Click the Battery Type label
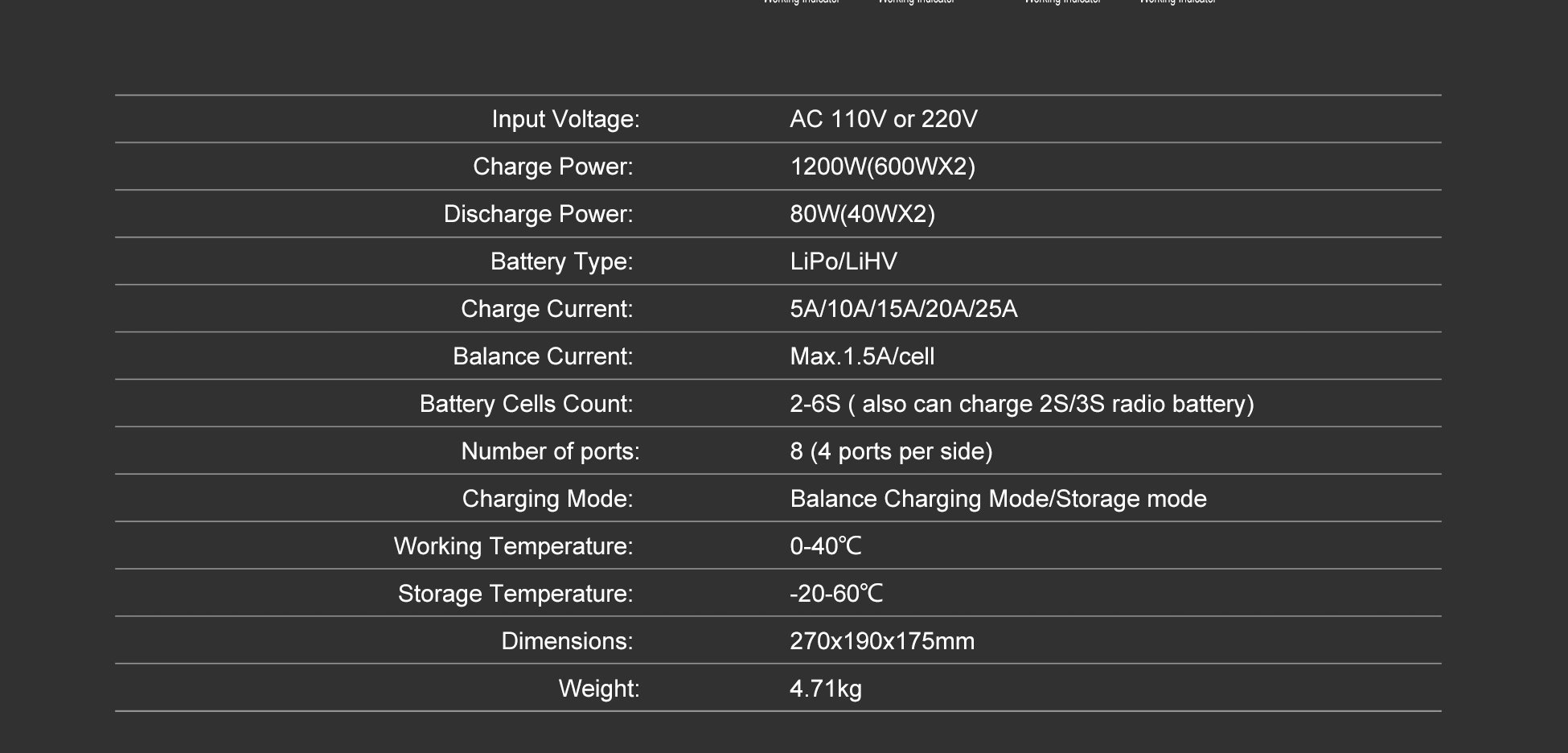The image size is (1568, 753). 561,261
